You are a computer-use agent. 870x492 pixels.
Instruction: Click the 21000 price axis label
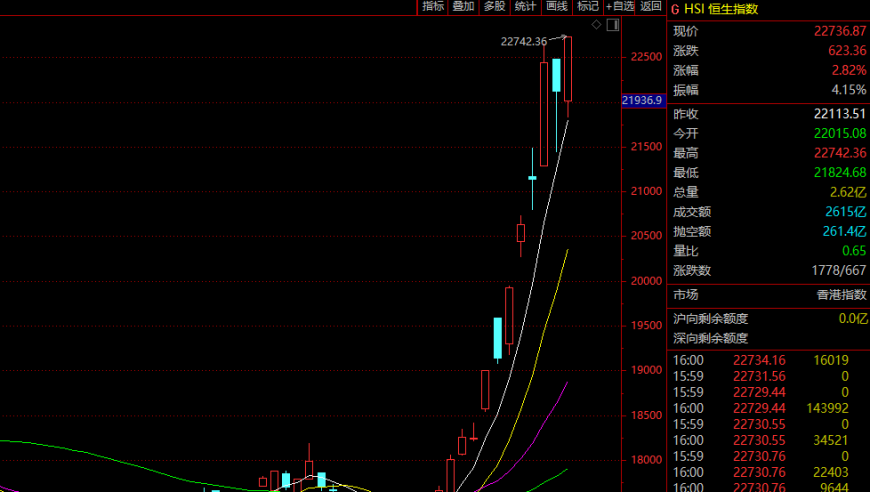pos(646,191)
